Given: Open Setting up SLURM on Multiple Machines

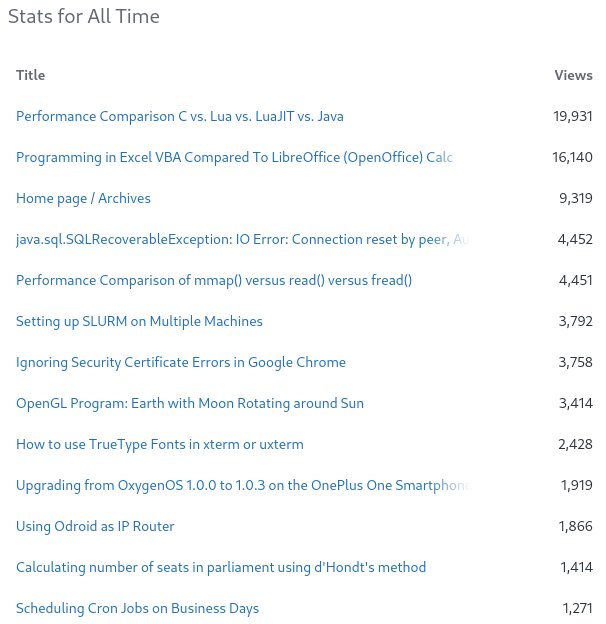Looking at the screenshot, I should (x=139, y=321).
